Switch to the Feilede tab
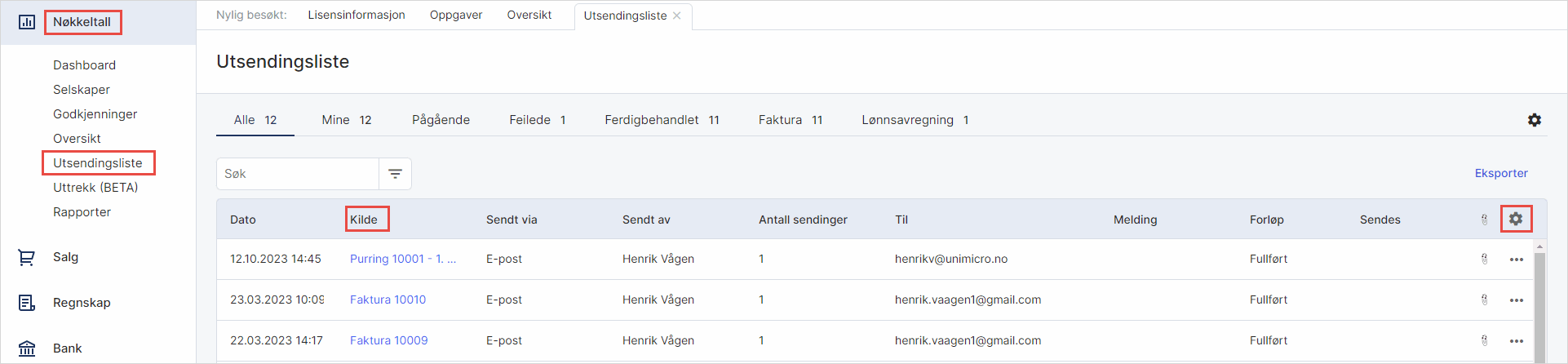Screen dimensions: 1568x364 (537, 120)
